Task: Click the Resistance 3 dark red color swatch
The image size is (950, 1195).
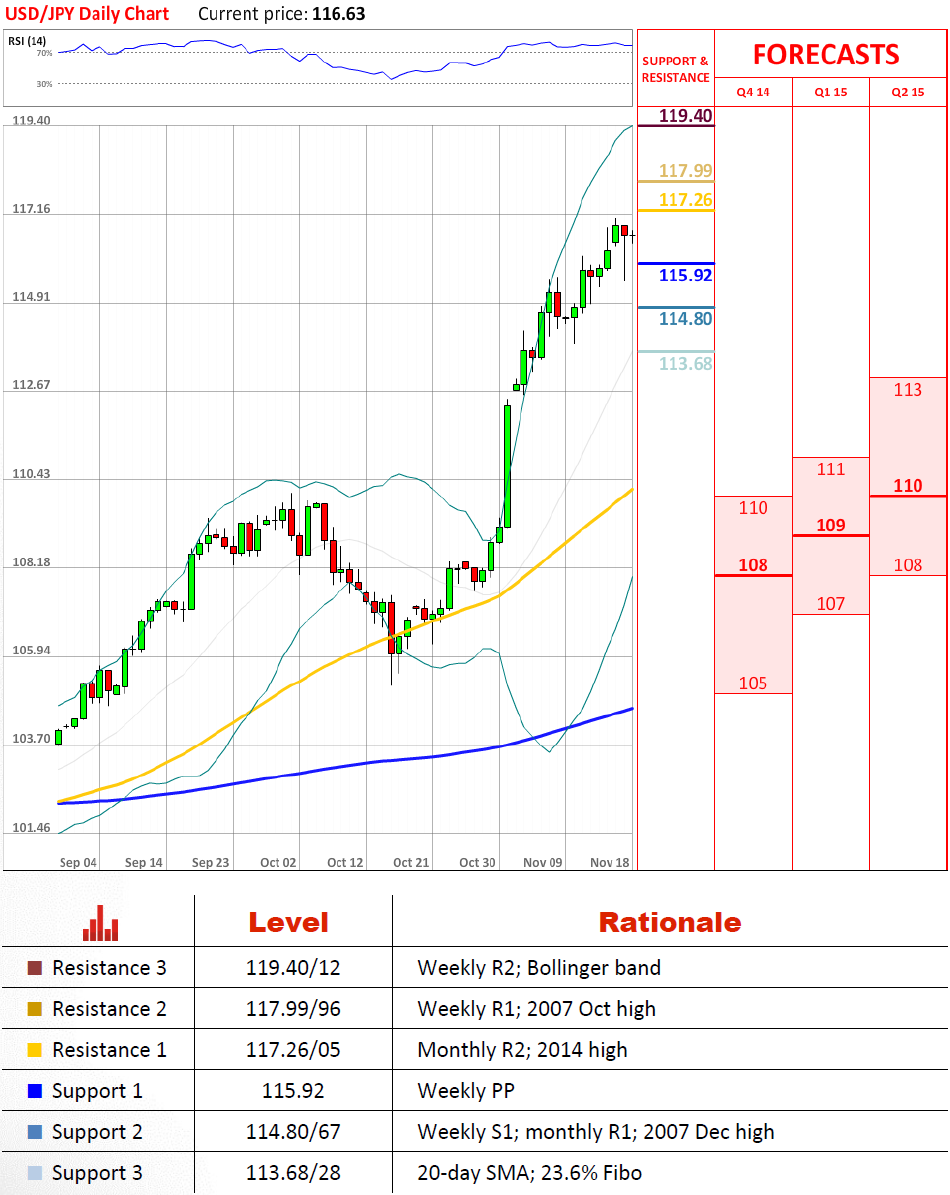Action: point(34,968)
